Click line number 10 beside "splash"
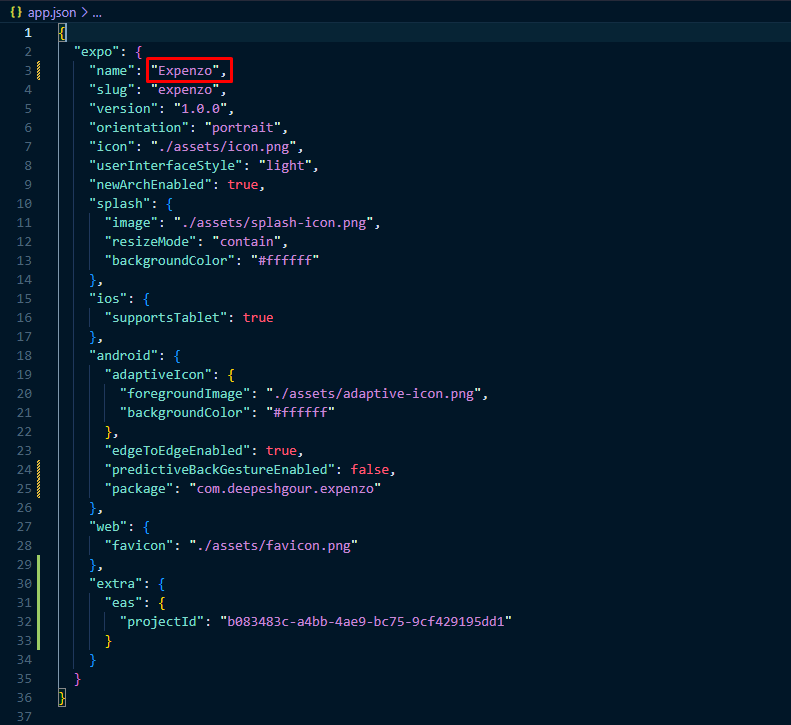Image resolution: width=791 pixels, height=725 pixels. (24, 203)
